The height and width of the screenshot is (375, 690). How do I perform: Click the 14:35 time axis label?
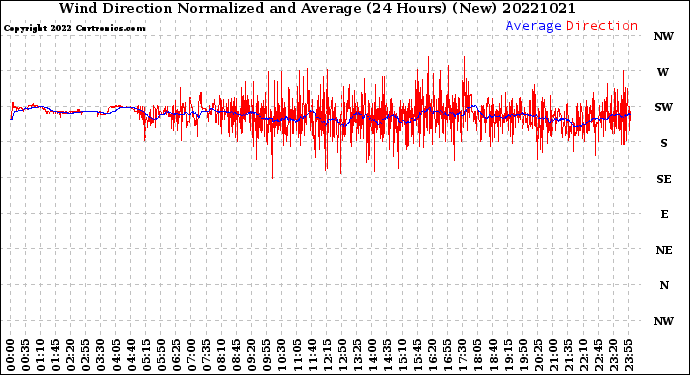(x=387, y=355)
